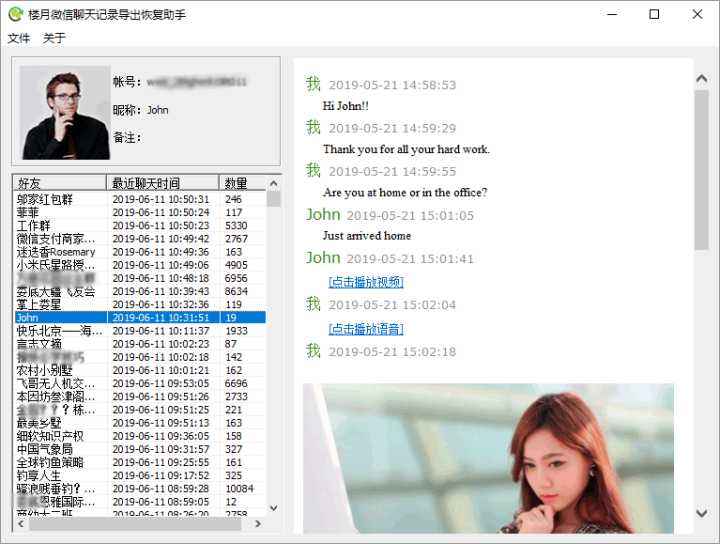Image resolution: width=720 pixels, height=544 pixels.
Task: Maximize the window
Action: click(x=654, y=14)
